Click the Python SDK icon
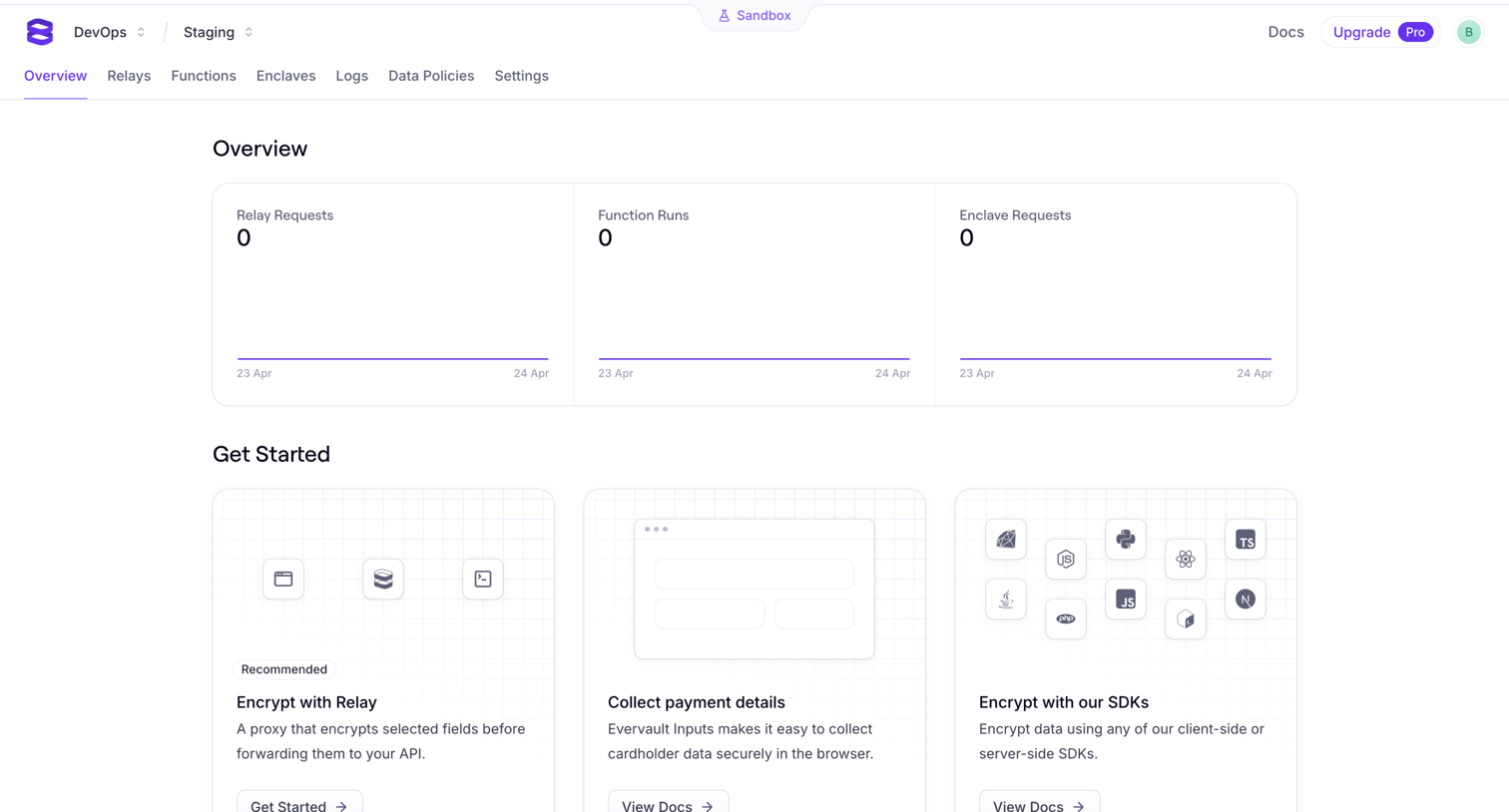This screenshot has height=812, width=1509. click(x=1126, y=539)
